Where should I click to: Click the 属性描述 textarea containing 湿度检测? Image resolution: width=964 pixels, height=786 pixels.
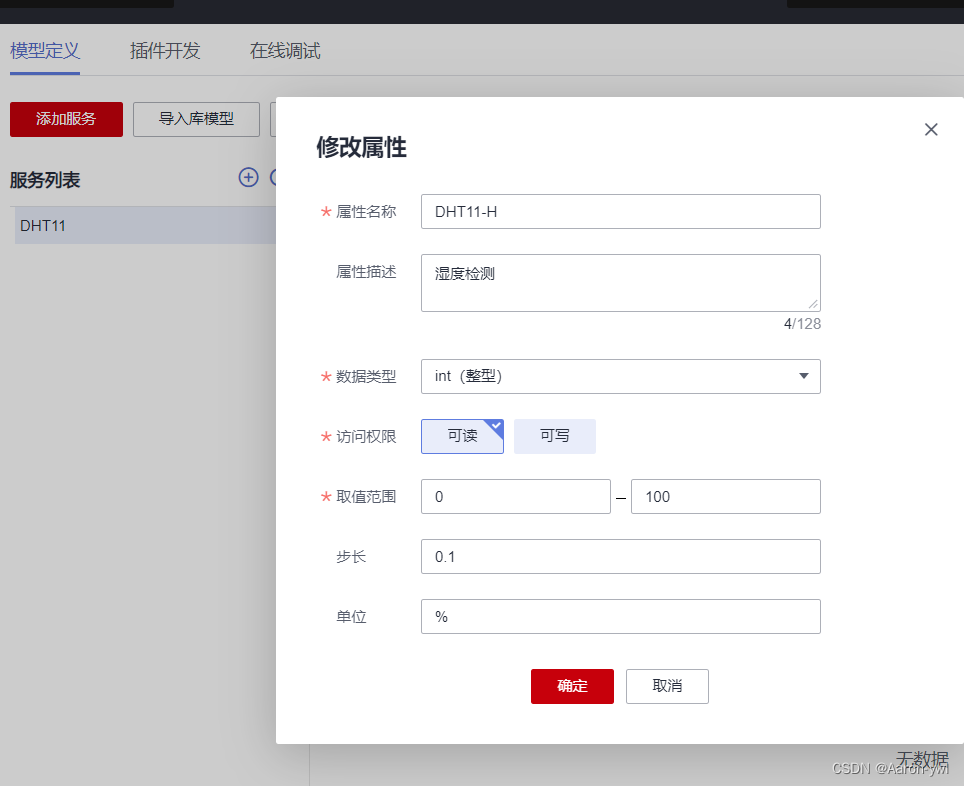[620, 282]
